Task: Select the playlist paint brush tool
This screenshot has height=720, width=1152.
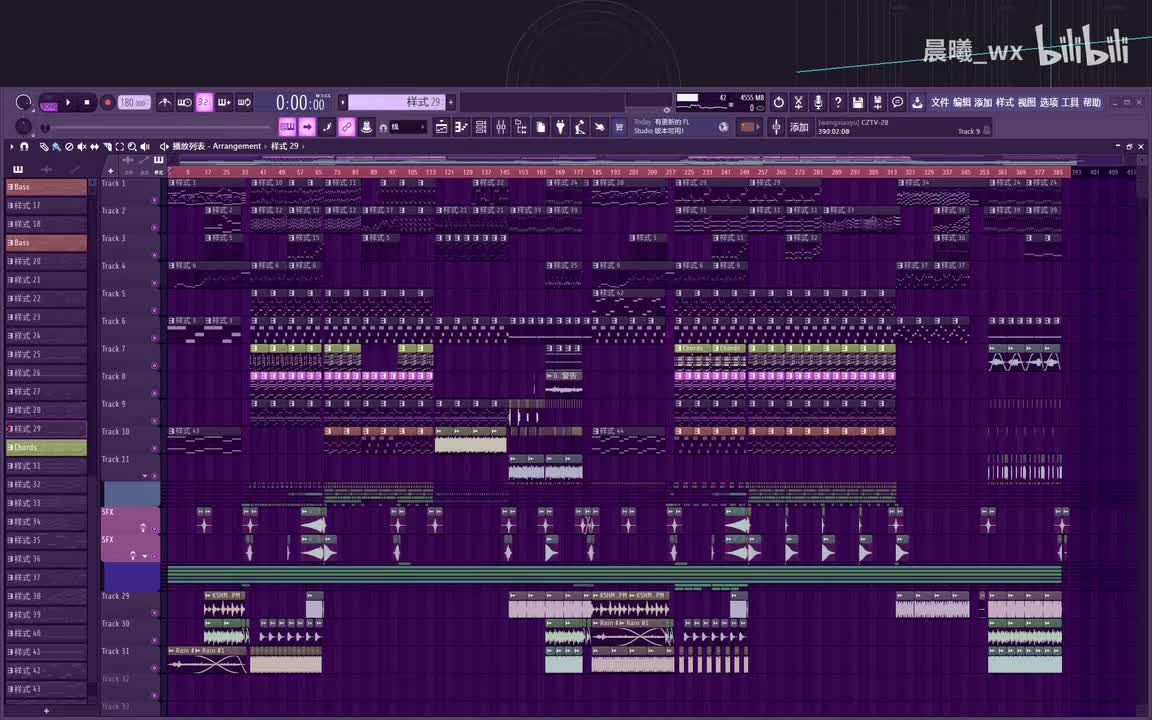Action: (x=57, y=146)
